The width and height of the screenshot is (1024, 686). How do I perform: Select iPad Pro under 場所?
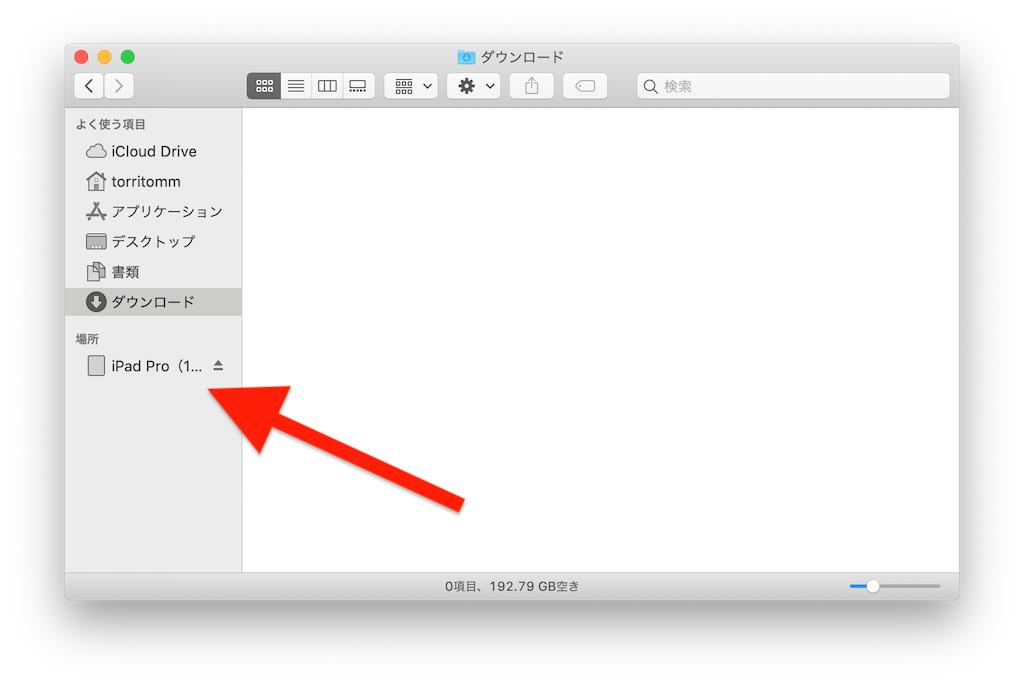pyautogui.click(x=148, y=365)
